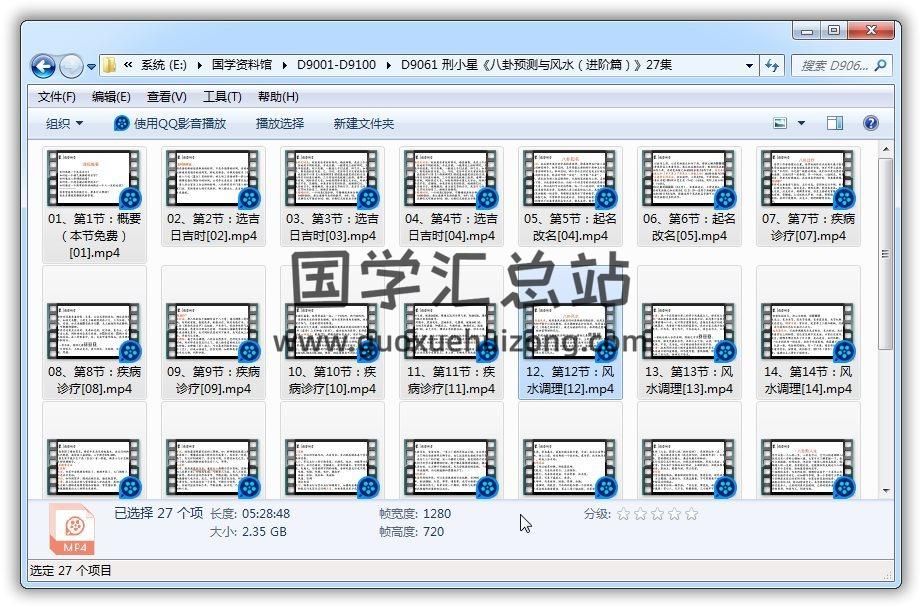Select video 13、第13节：风水调理[13].mp4
922x609 pixels.
click(x=689, y=332)
